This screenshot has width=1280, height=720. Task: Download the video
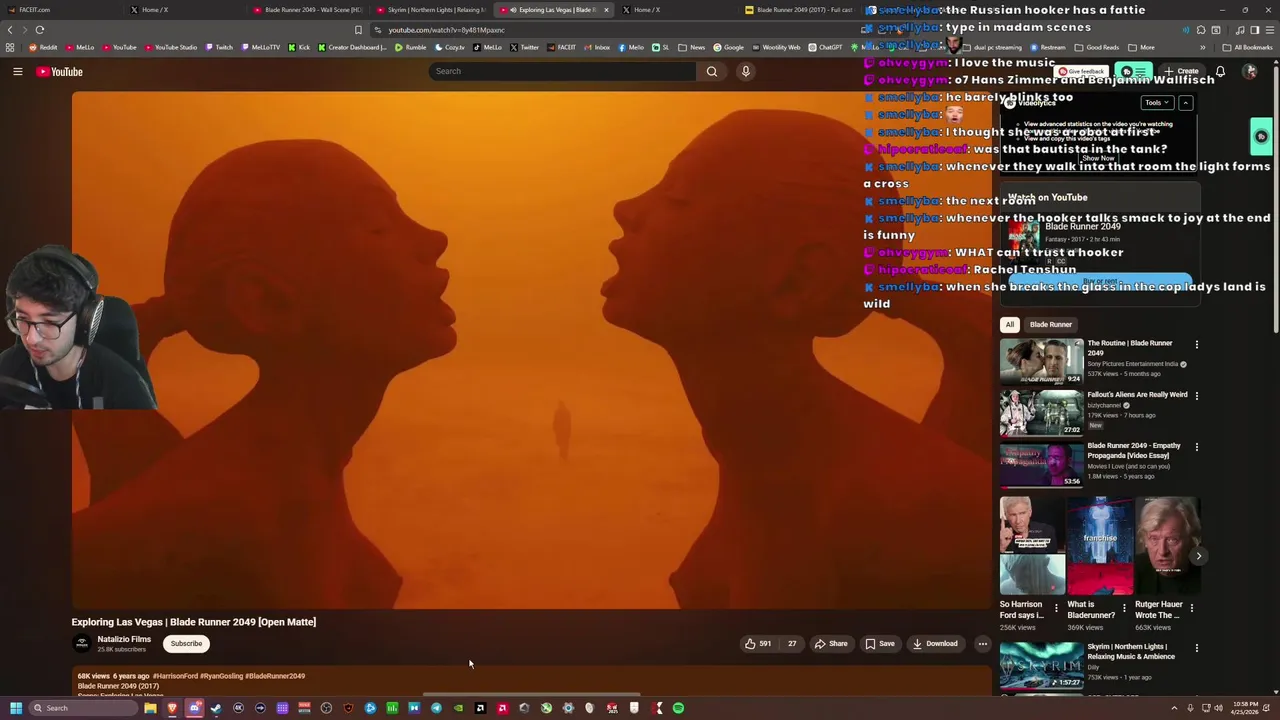coord(935,643)
